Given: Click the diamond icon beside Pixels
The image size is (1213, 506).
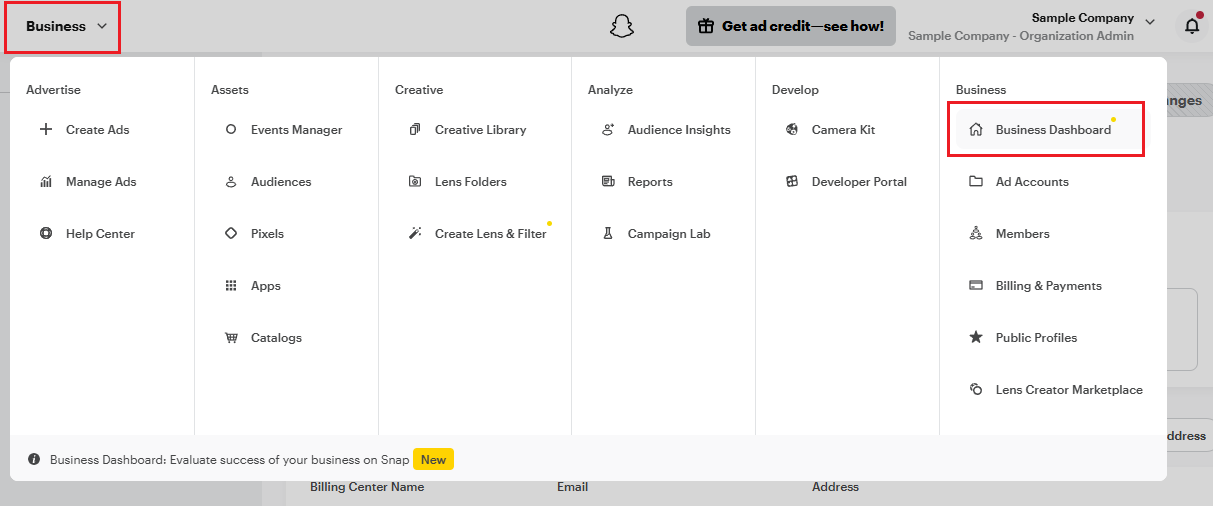Looking at the screenshot, I should click(x=231, y=234).
